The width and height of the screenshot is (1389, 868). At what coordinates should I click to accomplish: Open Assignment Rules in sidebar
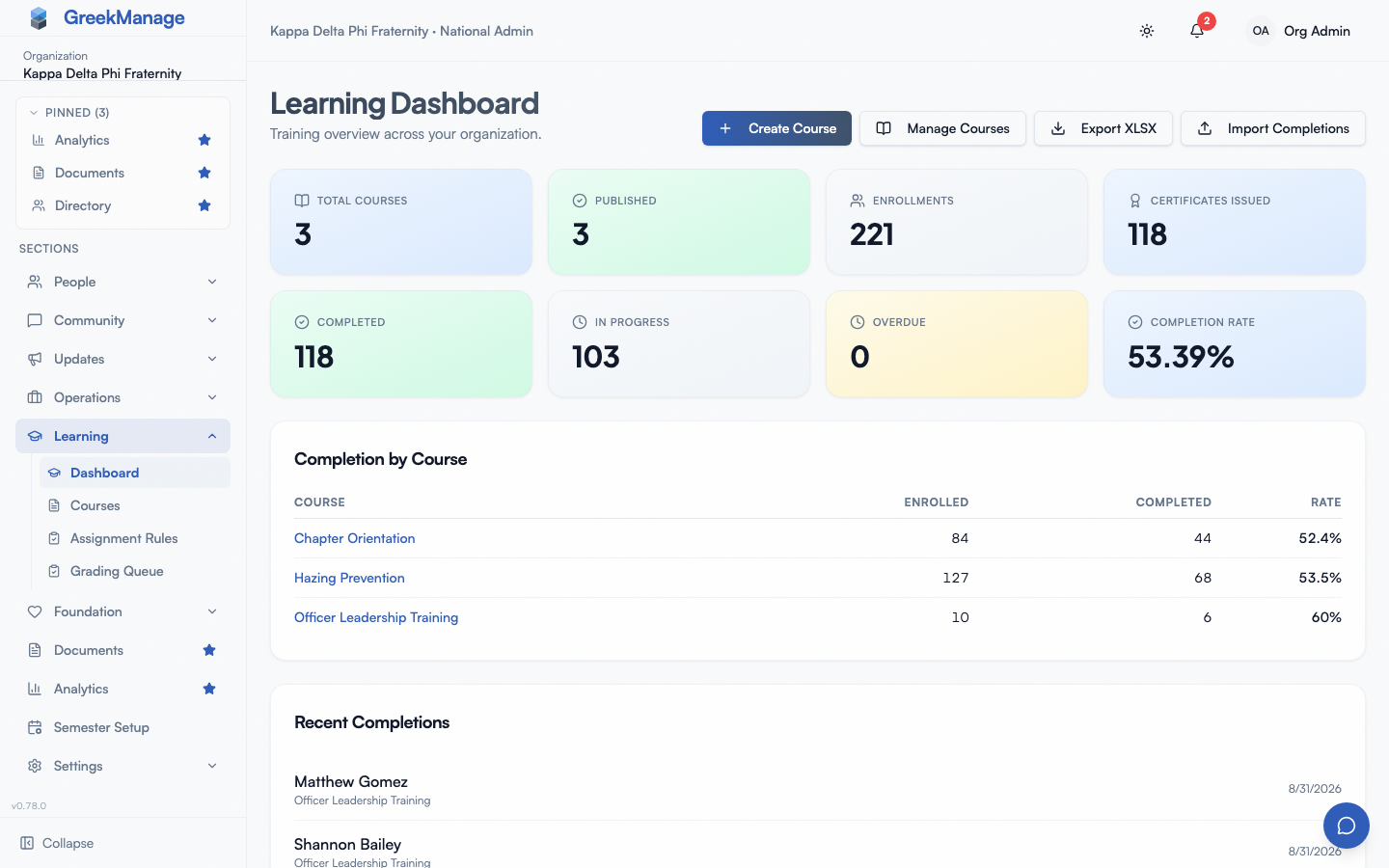tap(135, 538)
